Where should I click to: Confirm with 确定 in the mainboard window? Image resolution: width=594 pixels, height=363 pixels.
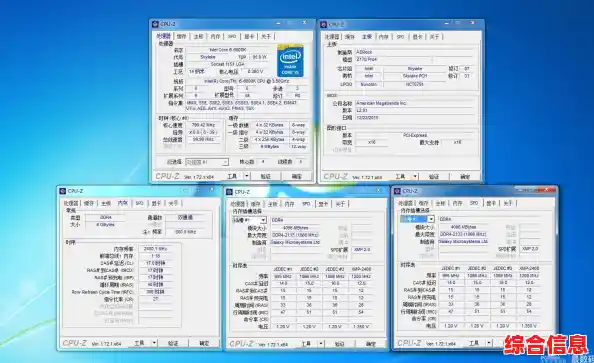click(x=465, y=177)
